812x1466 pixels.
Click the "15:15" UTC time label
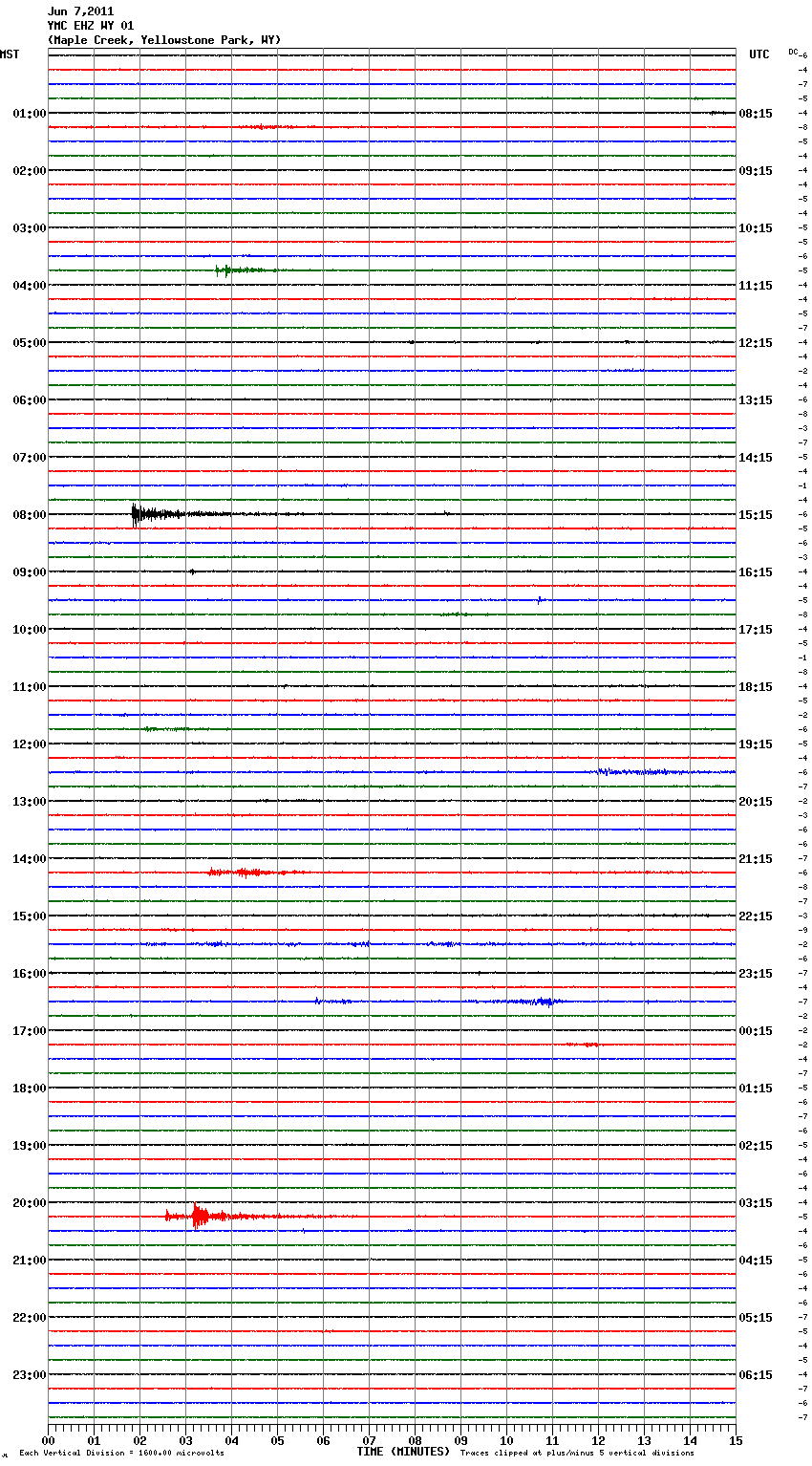click(x=756, y=515)
